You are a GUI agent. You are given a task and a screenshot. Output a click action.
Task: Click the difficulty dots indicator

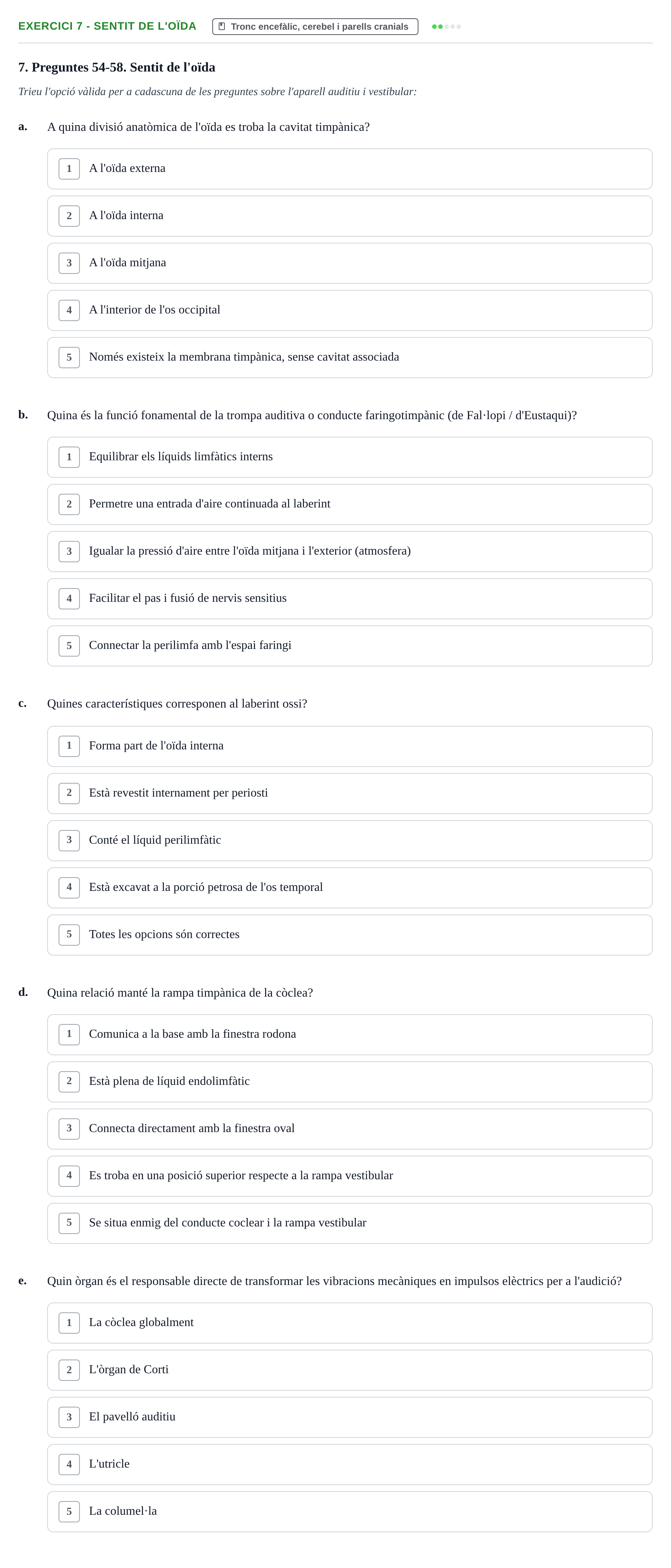pyautogui.click(x=446, y=27)
